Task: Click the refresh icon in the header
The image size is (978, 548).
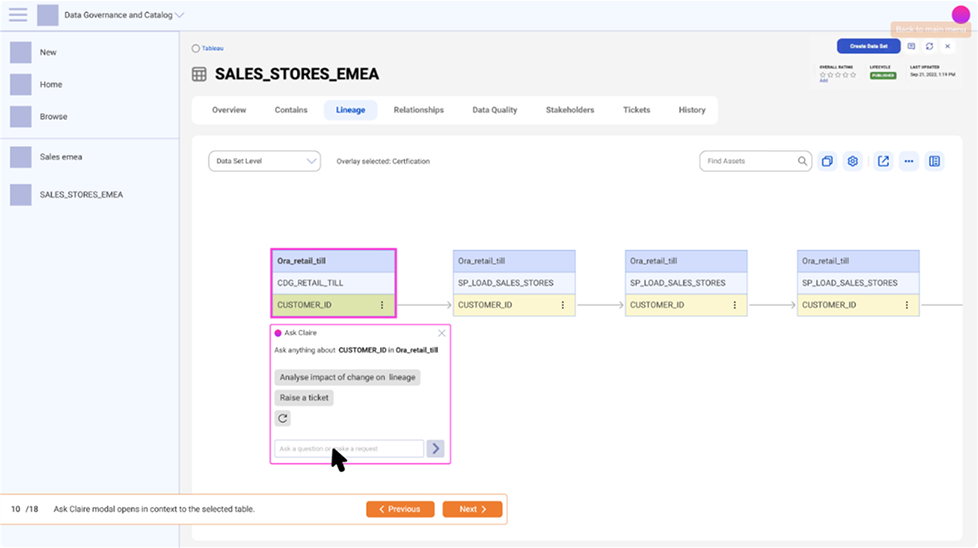Action: (x=929, y=46)
